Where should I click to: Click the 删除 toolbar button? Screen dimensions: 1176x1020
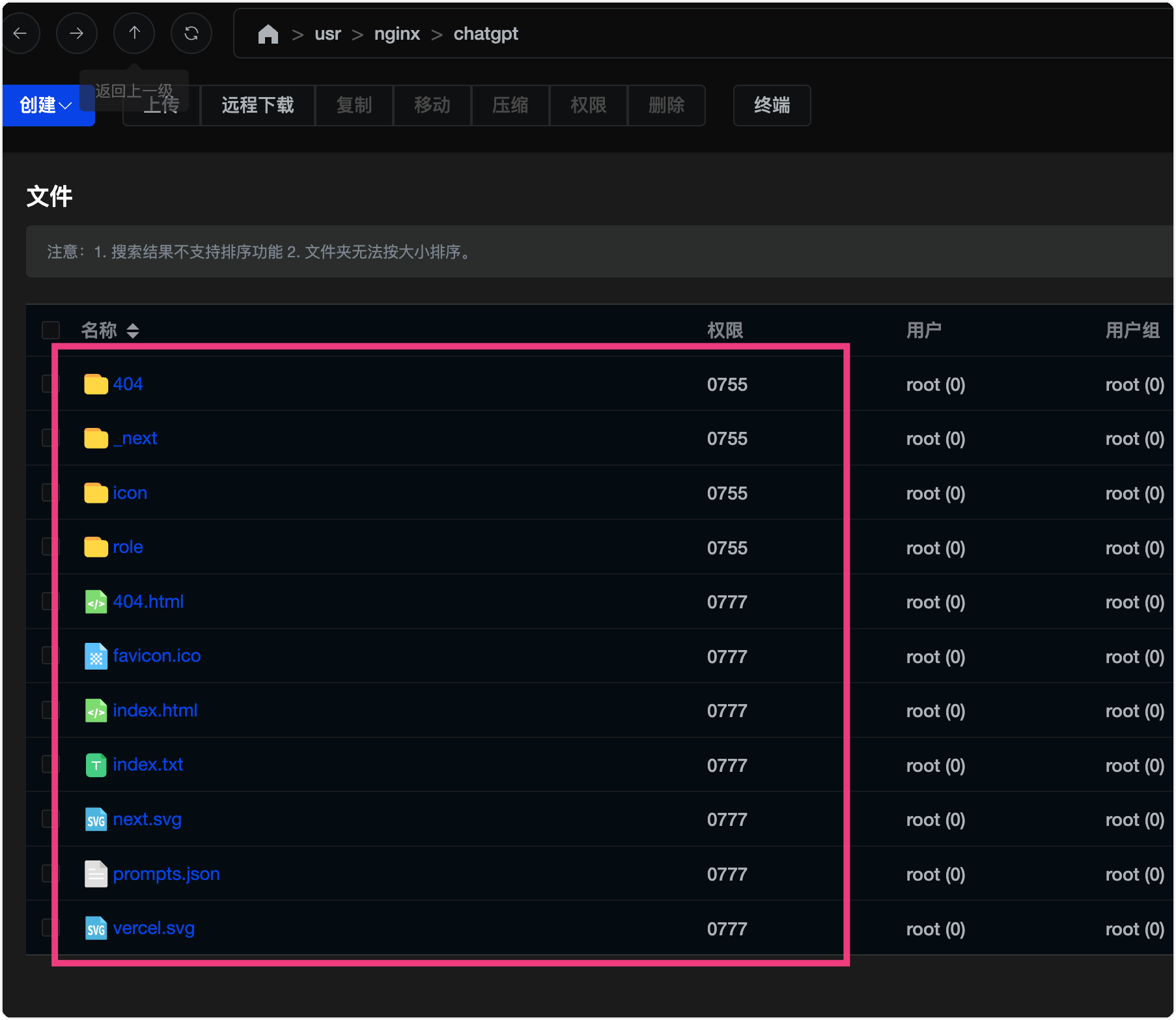pos(667,105)
